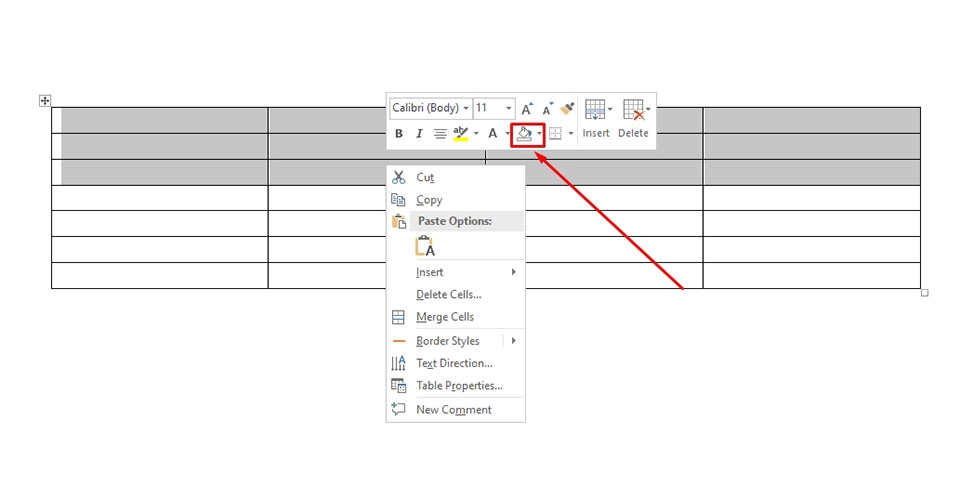Expand the Shading color dropdown arrow
The image size is (960, 499).
[539, 133]
